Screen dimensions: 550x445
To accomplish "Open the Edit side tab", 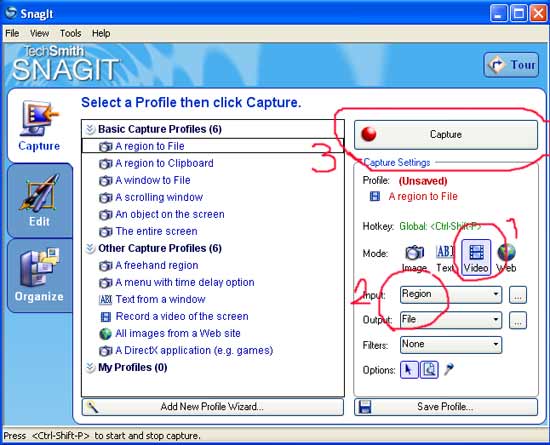I will click(x=39, y=201).
